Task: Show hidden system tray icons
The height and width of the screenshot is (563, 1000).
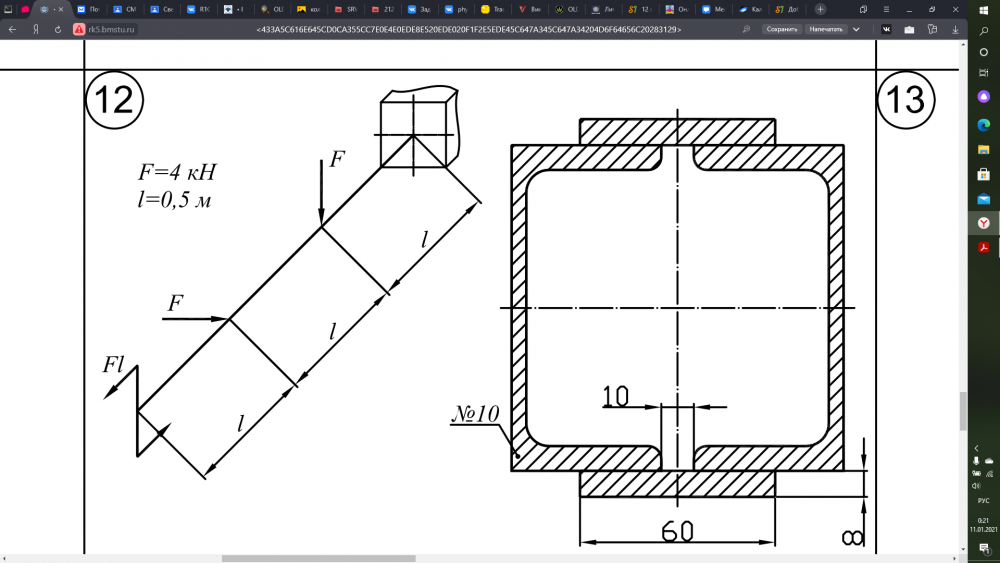Action: [x=976, y=448]
